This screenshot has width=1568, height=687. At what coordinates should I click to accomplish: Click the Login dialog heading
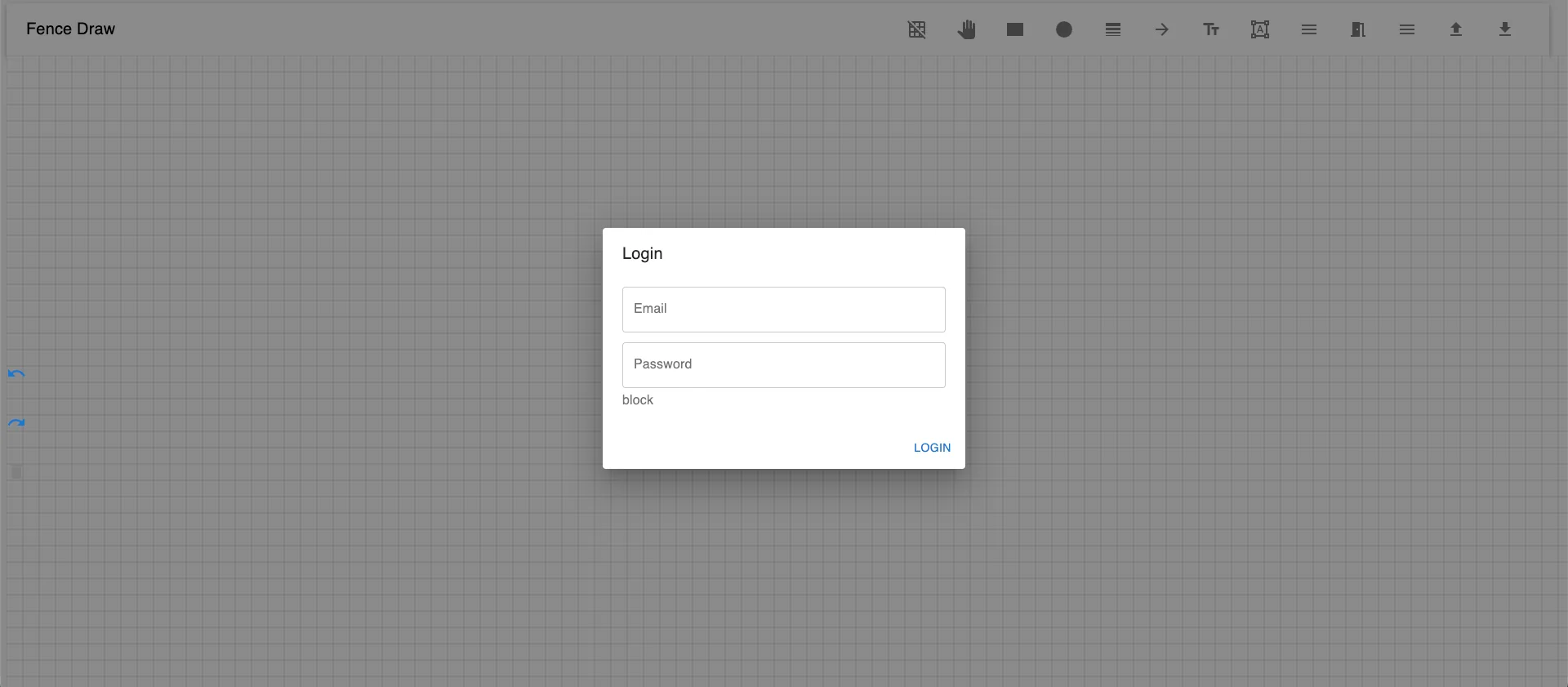(643, 254)
